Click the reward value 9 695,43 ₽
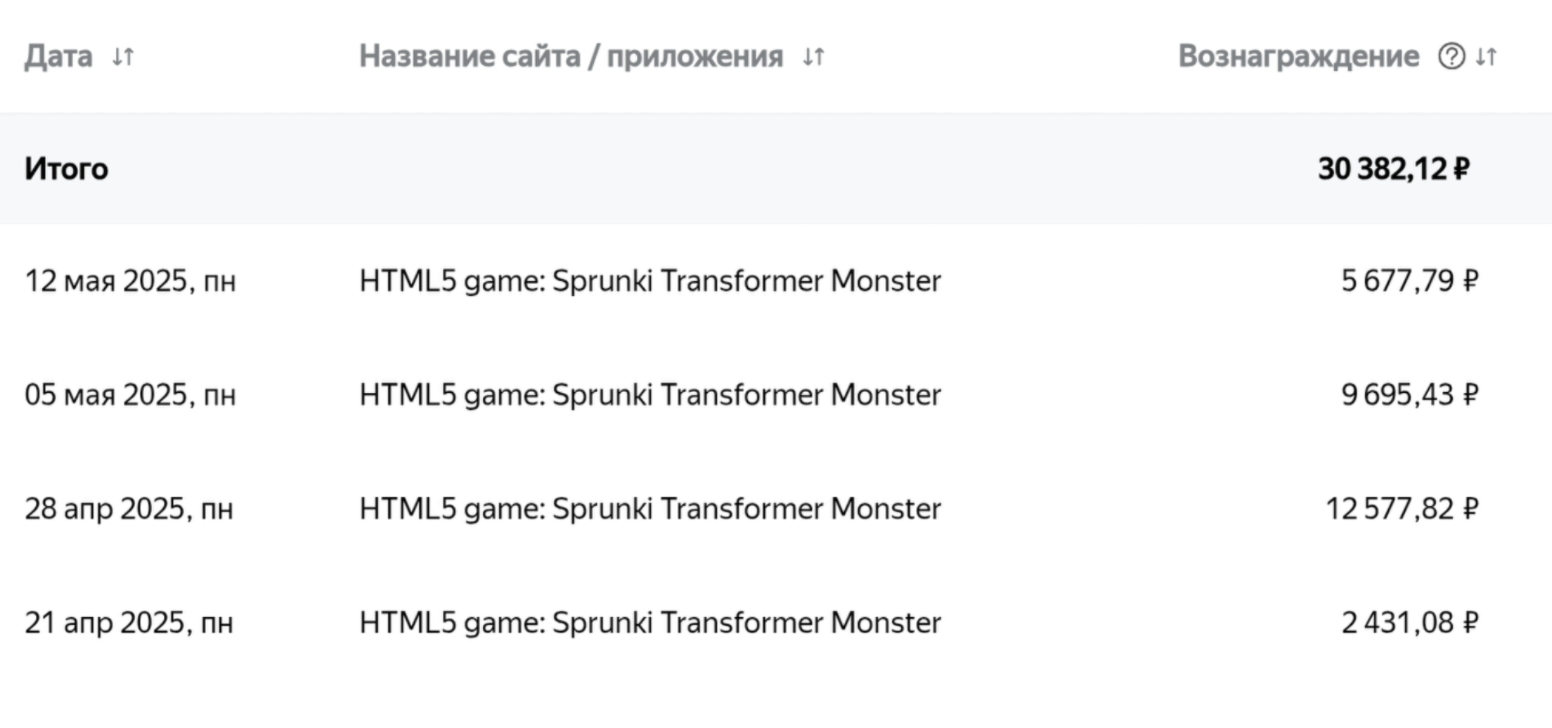 [x=1409, y=395]
